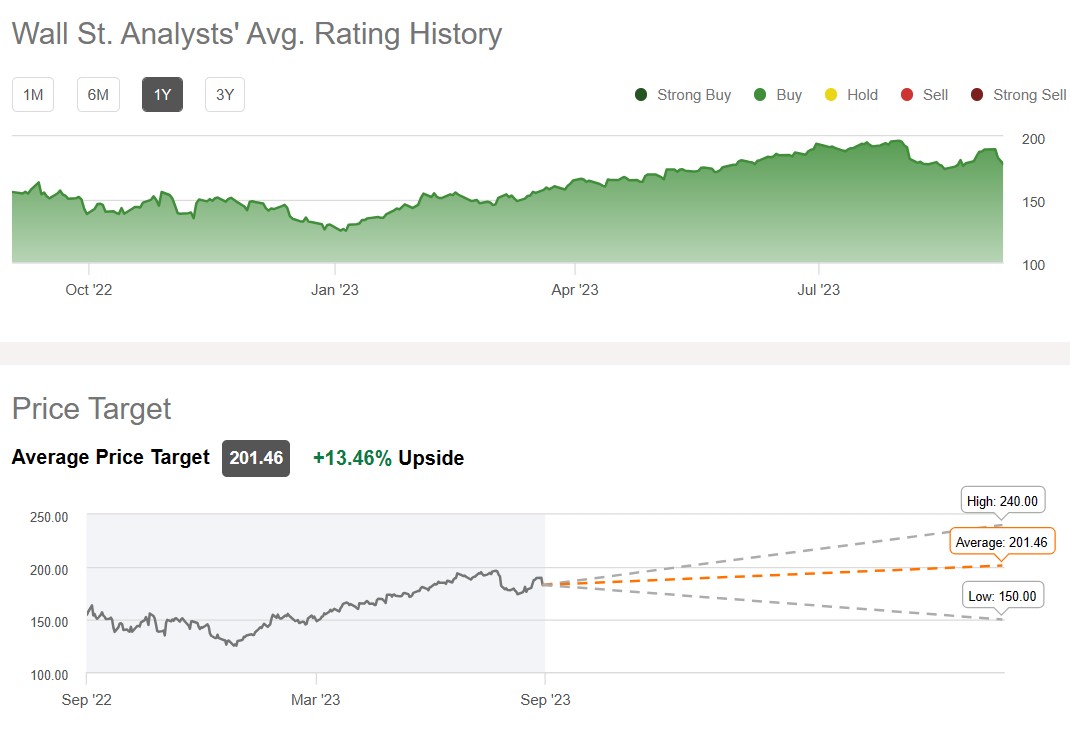Click the Average: 201.46 callout label

coord(1001,542)
